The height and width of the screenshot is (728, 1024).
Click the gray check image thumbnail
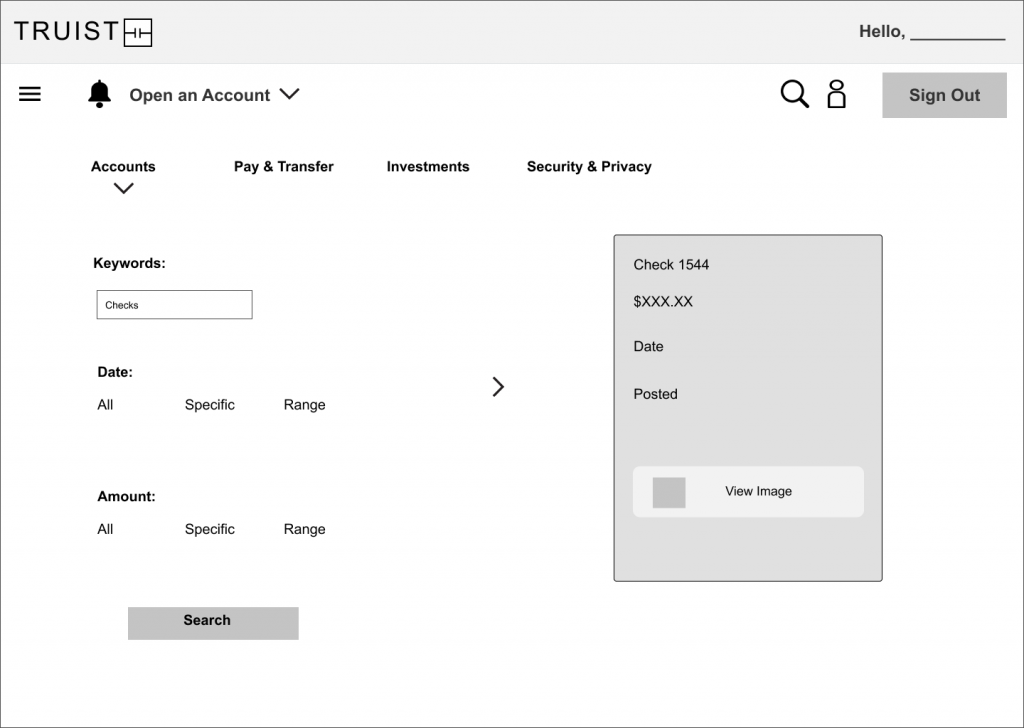click(x=669, y=492)
